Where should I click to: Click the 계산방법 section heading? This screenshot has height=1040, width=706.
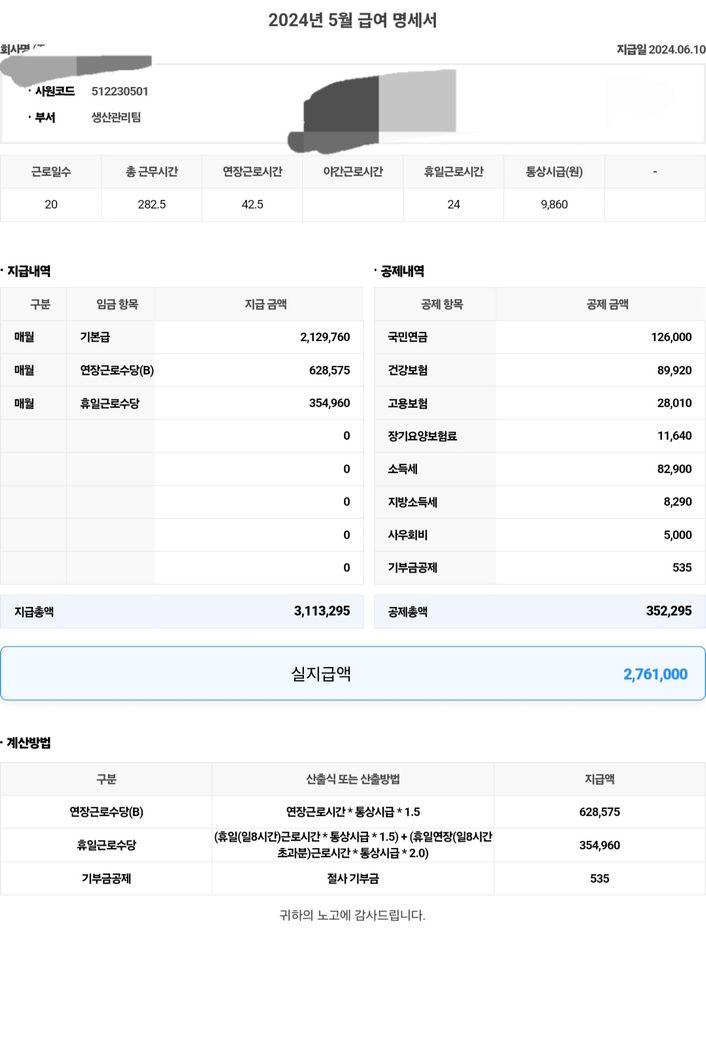point(30,743)
